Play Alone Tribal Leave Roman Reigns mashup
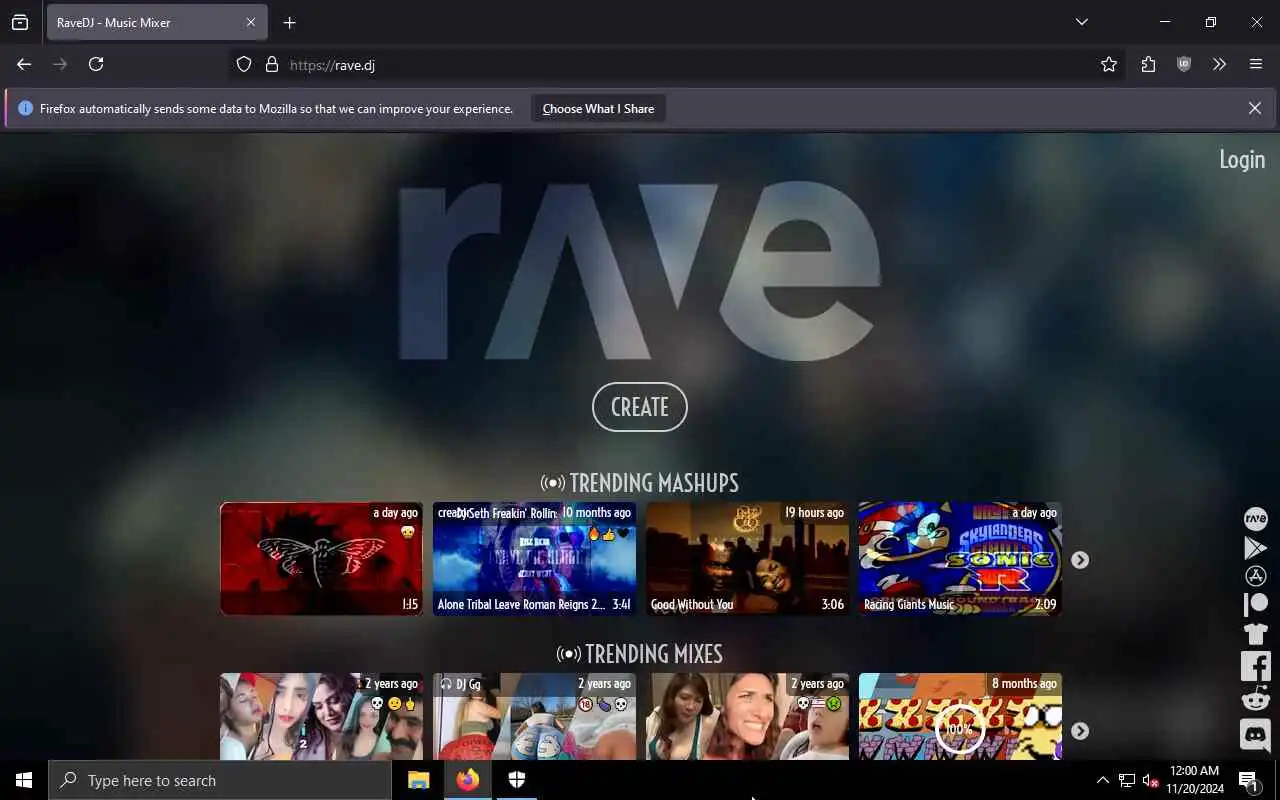 534,559
